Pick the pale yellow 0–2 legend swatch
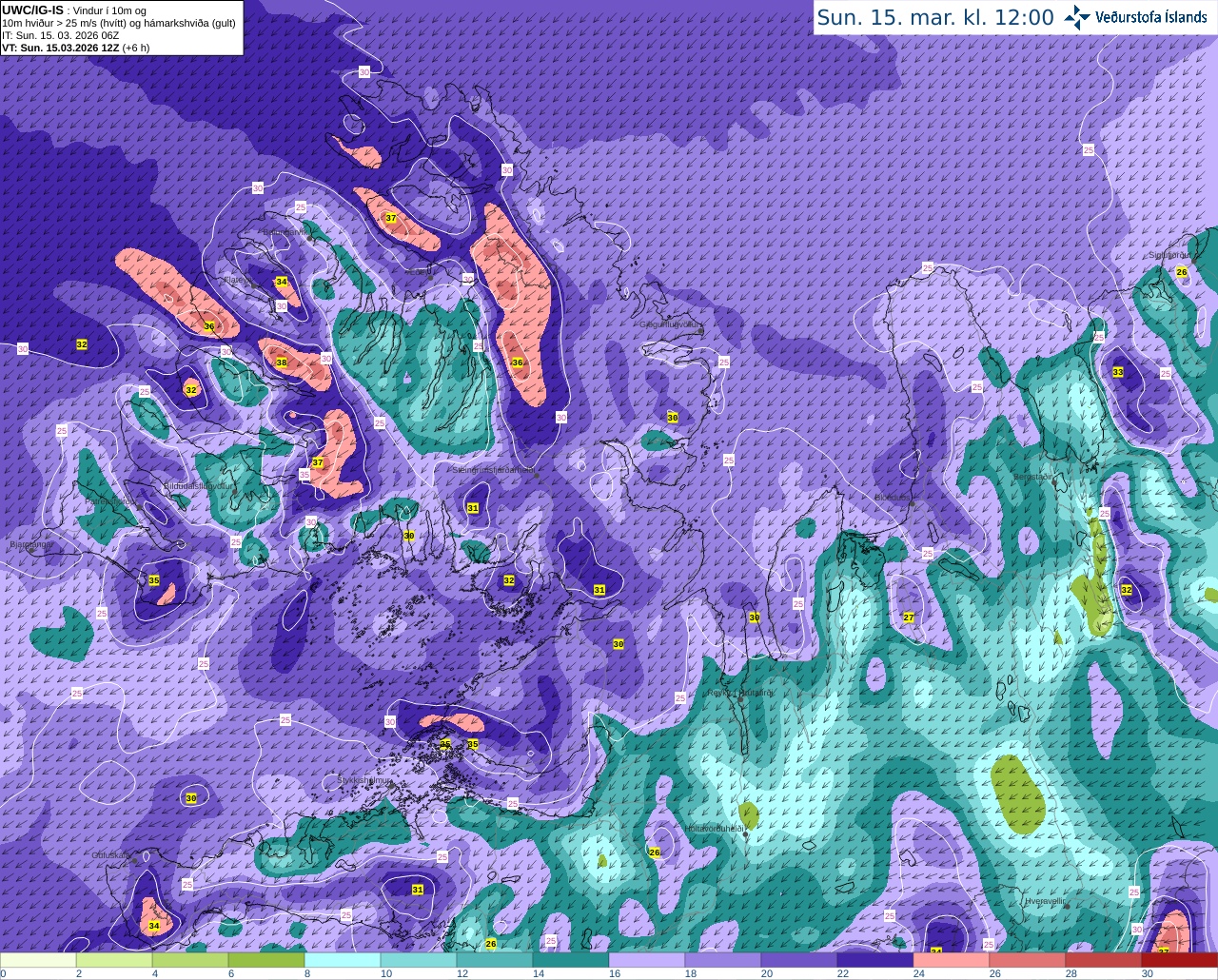Image resolution: width=1218 pixels, height=980 pixels. (x=39, y=960)
